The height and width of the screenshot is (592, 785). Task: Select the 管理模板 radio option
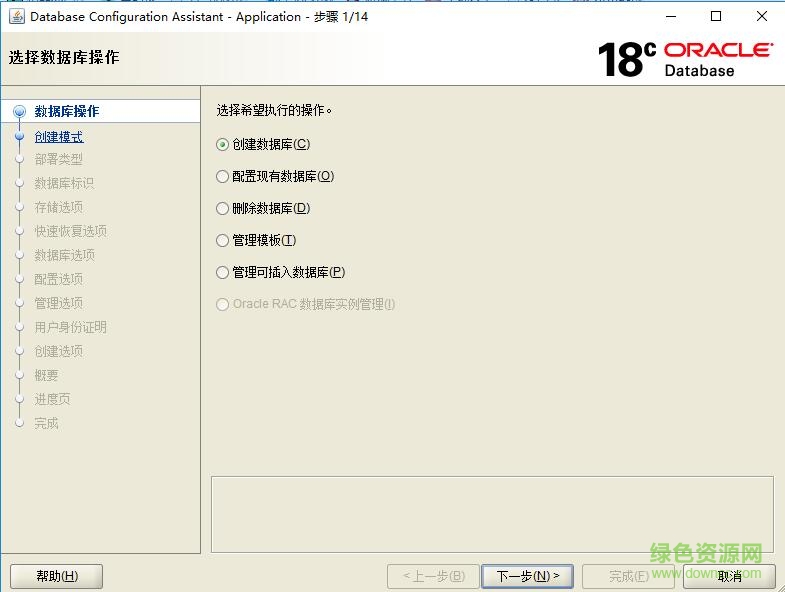pos(223,240)
